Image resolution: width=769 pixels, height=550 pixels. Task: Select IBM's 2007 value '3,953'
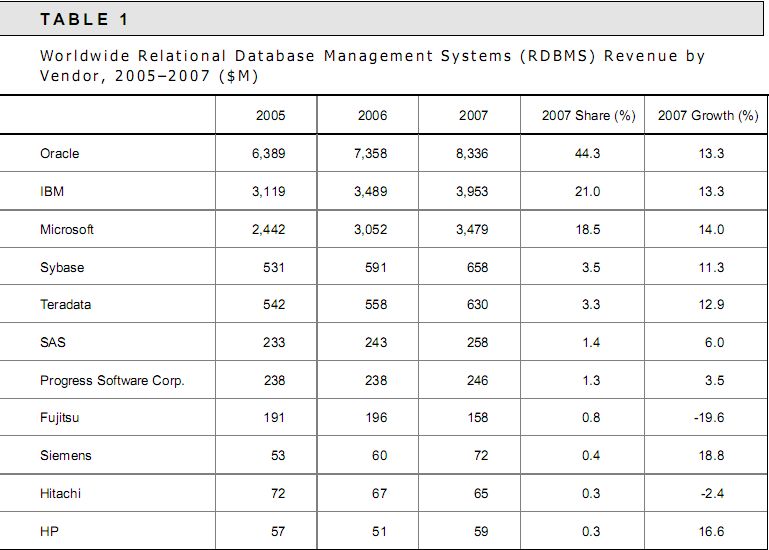472,191
